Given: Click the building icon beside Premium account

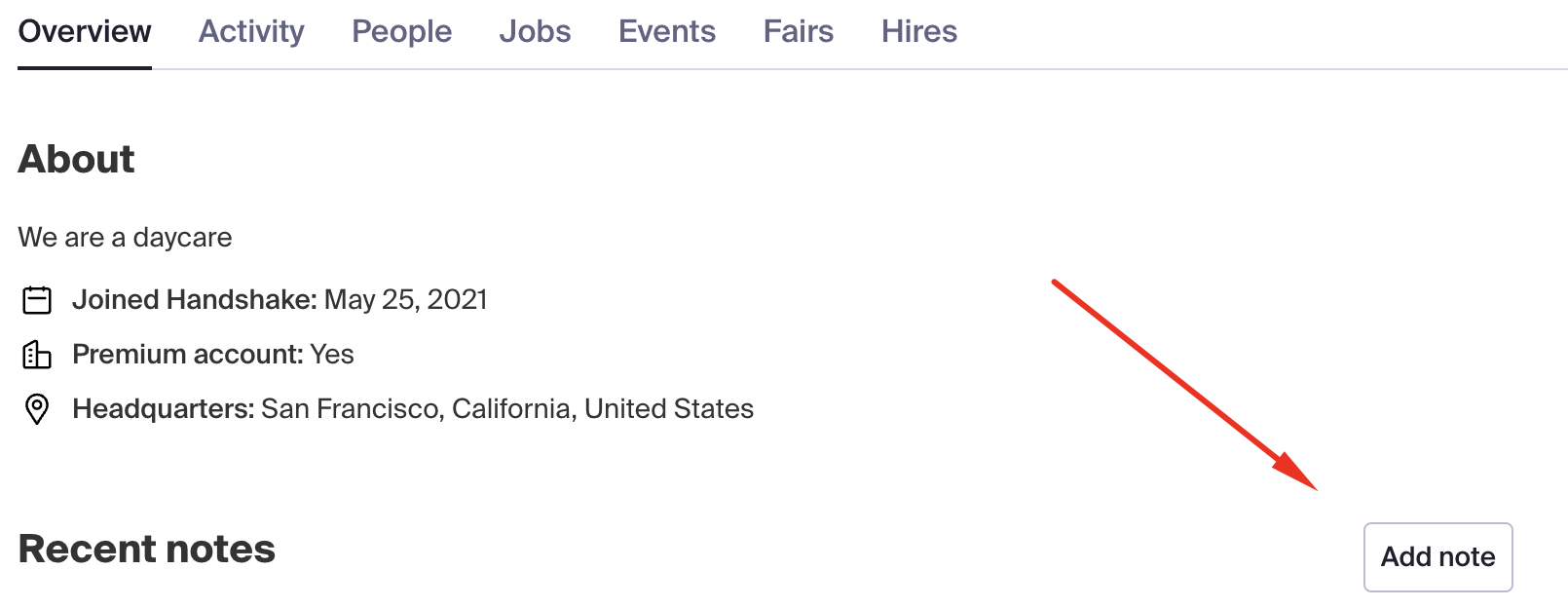Looking at the screenshot, I should [x=37, y=355].
